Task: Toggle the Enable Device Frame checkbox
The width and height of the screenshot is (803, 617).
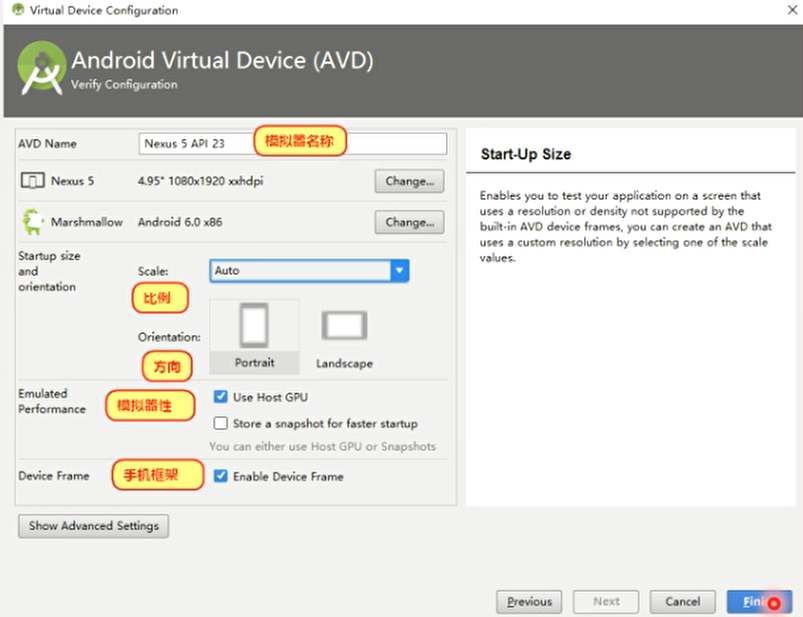Action: (221, 476)
